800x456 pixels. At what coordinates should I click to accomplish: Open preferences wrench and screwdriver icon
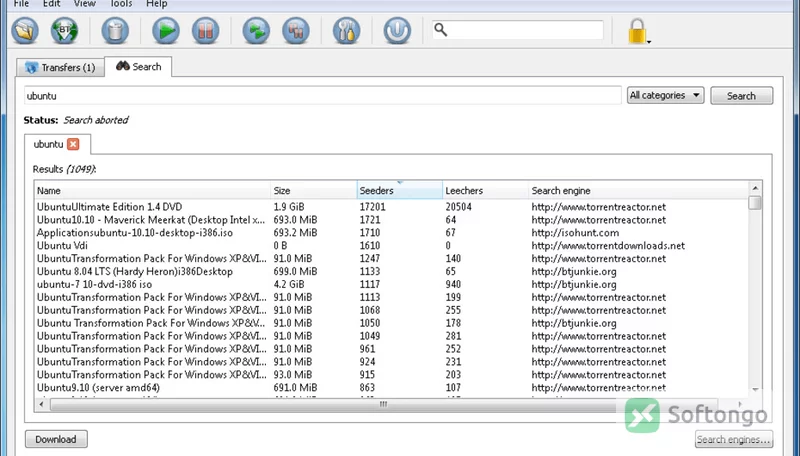coord(346,31)
